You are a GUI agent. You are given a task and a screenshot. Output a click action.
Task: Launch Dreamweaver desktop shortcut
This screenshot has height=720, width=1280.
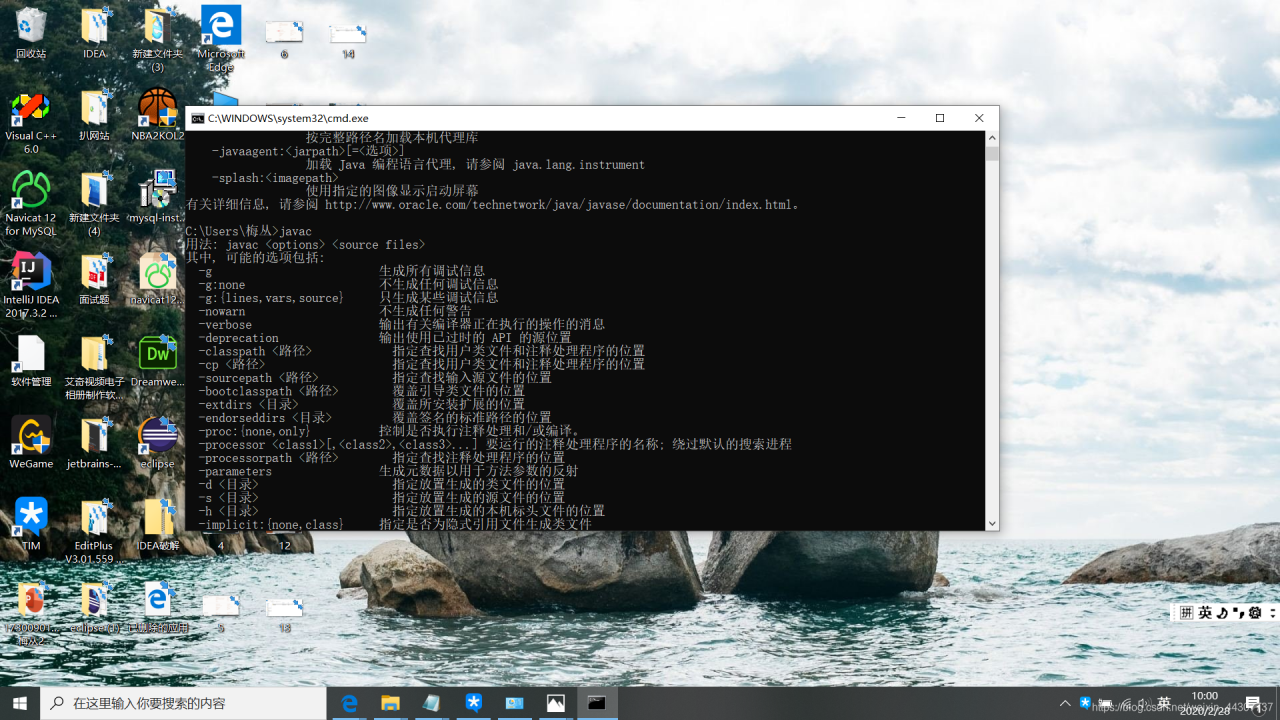(157, 361)
